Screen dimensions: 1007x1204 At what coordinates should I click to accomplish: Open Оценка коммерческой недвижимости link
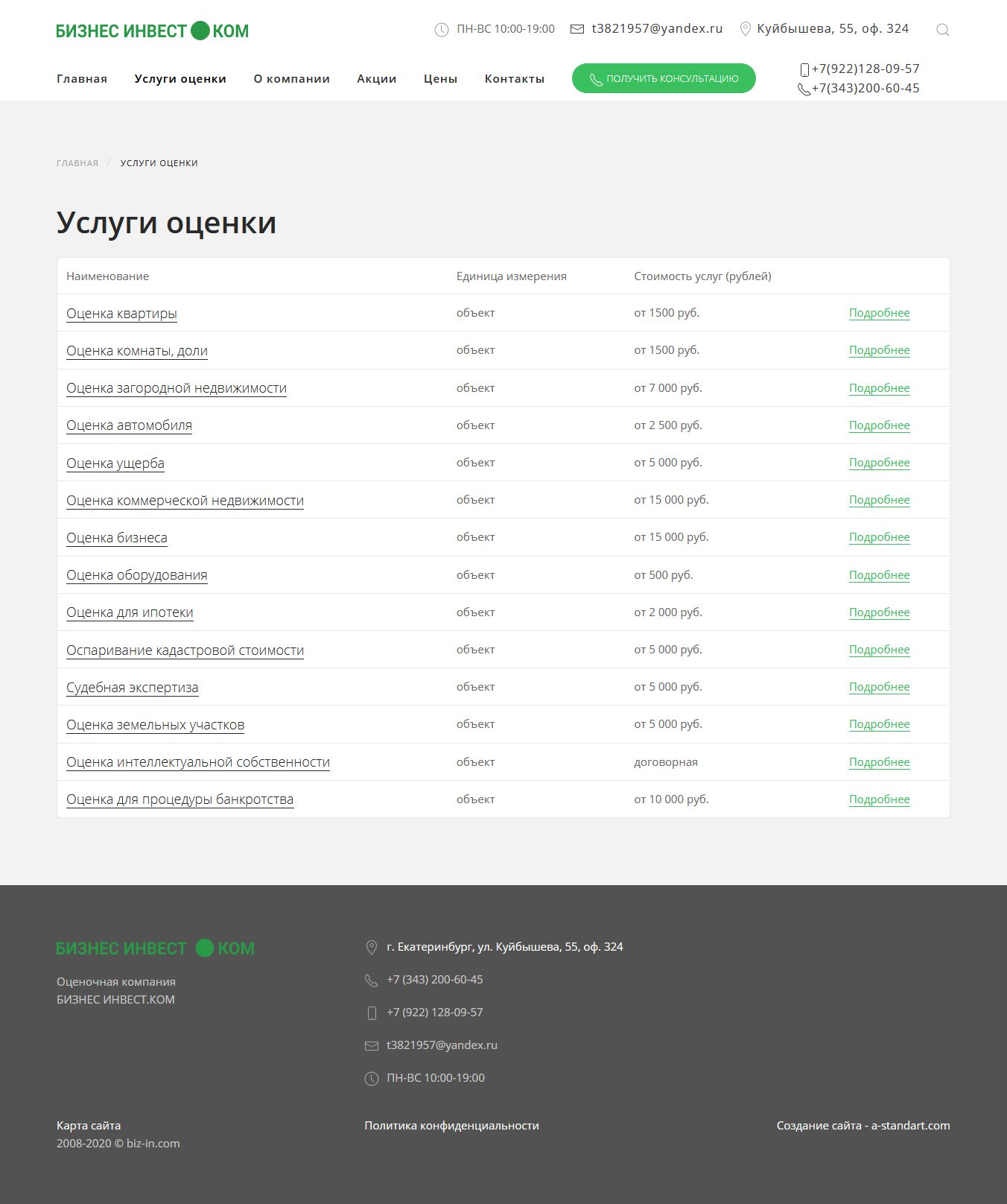pyautogui.click(x=185, y=501)
